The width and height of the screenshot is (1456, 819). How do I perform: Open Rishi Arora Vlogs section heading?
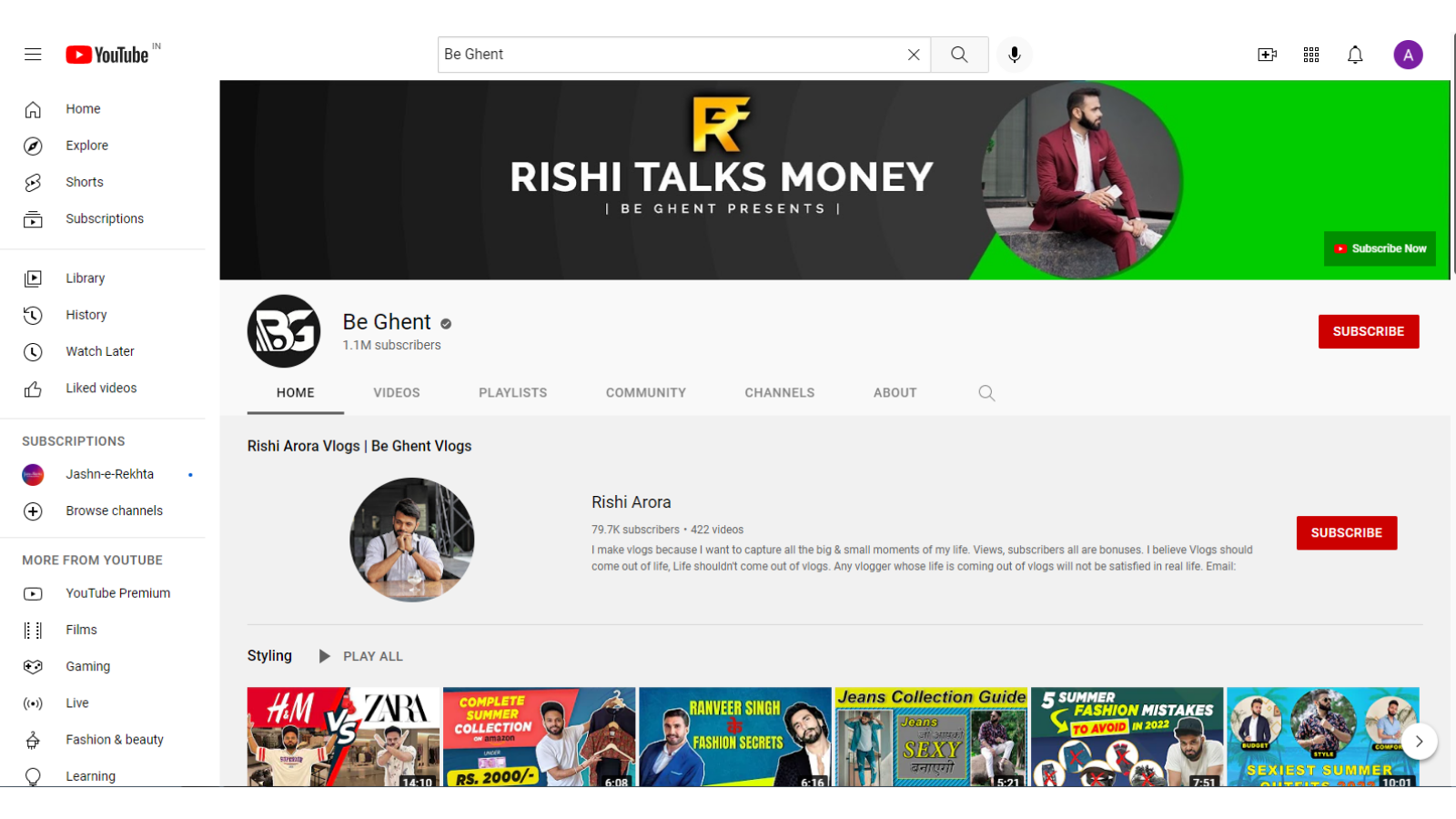[359, 446]
